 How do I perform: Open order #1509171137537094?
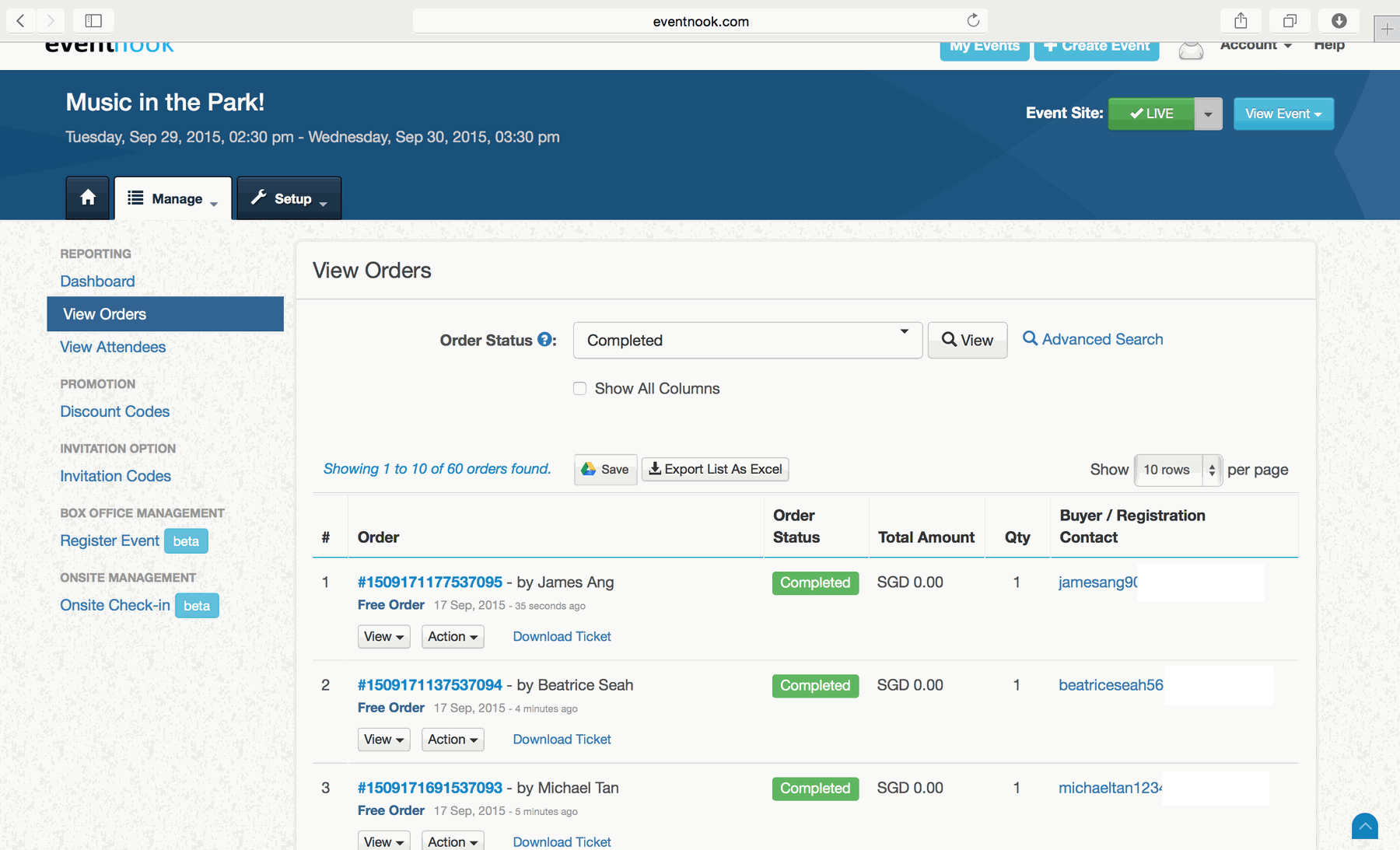click(430, 684)
